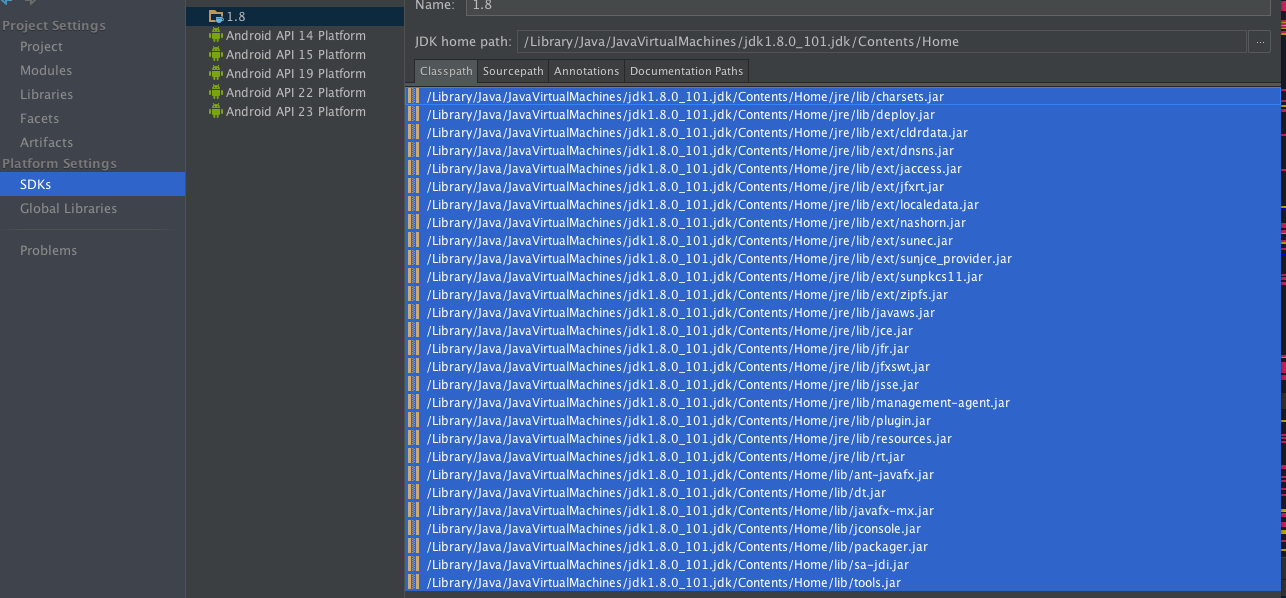Click the jar icon of rt.jar row

click(414, 457)
